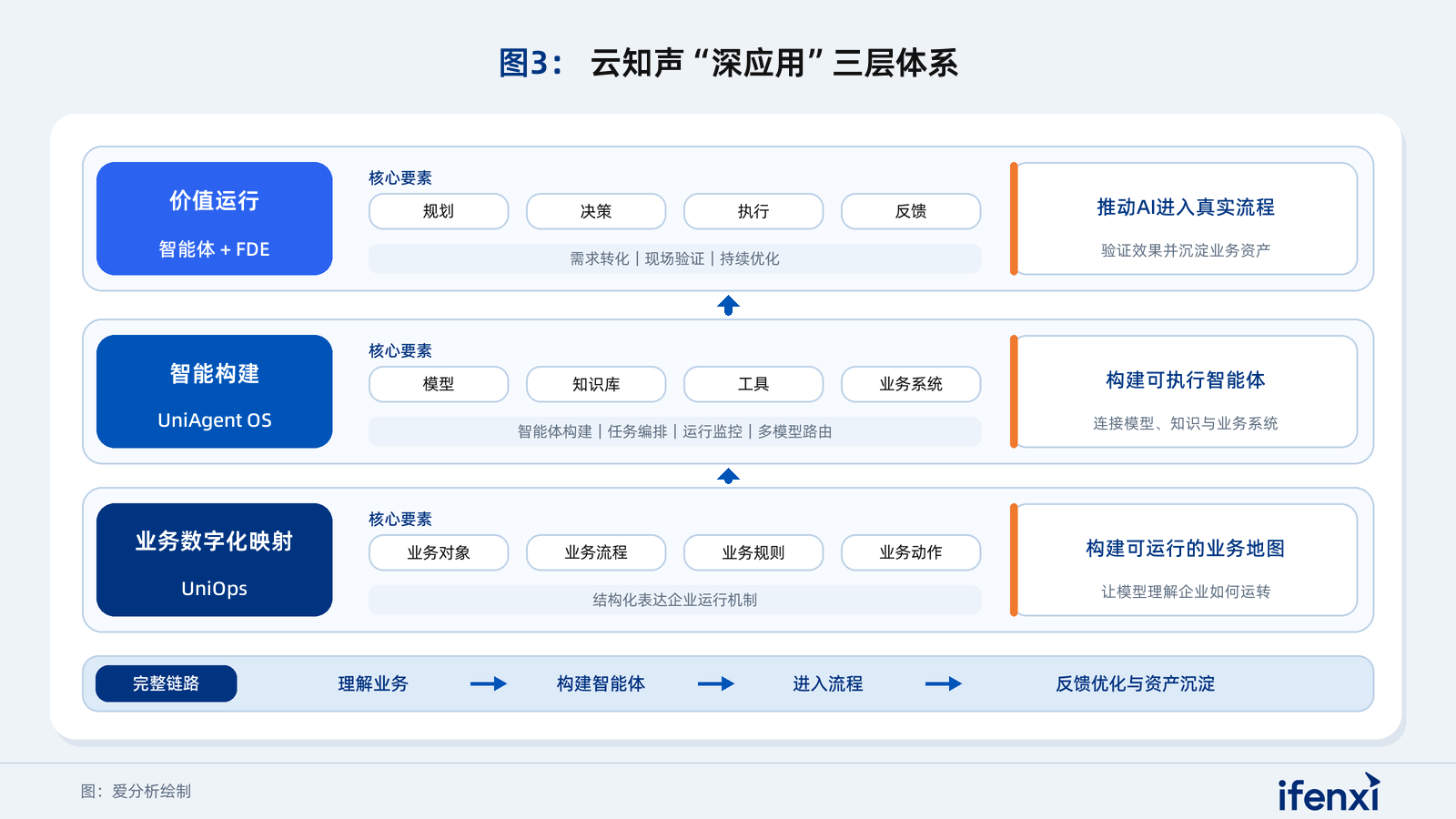Viewport: 1456px width, 819px height.
Task: Click the text 让模型理解企业如何运转
Action: (1186, 591)
